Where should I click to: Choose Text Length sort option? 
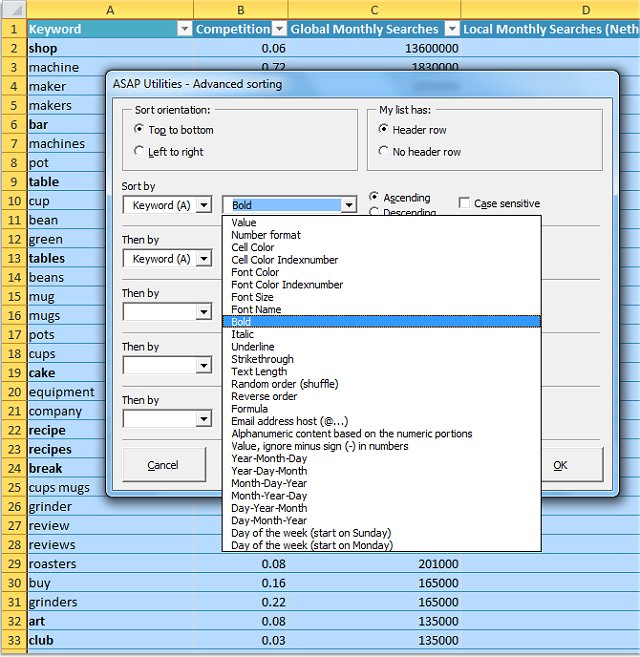pyautogui.click(x=381, y=372)
